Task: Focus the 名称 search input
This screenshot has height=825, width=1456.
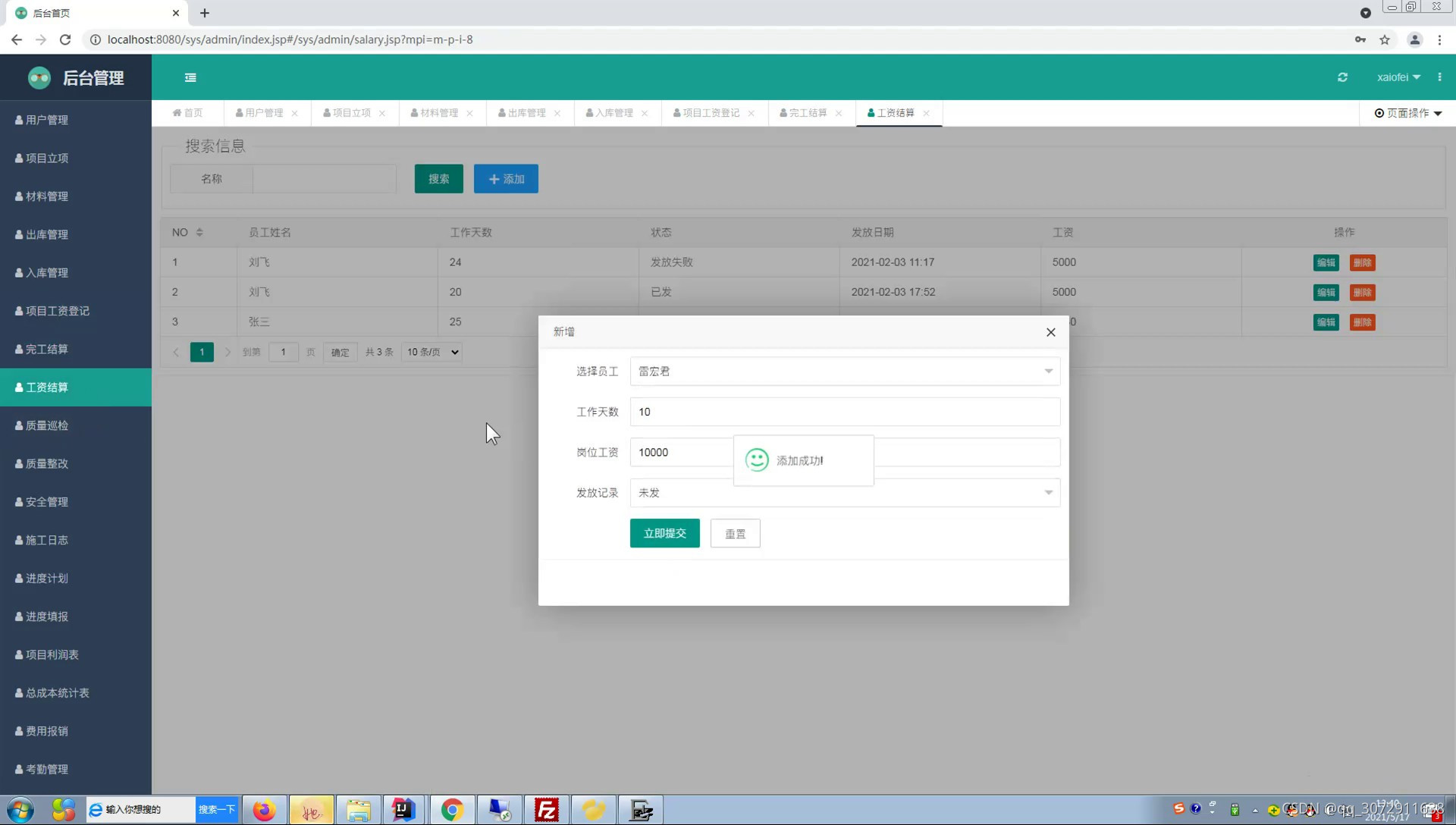Action: pyautogui.click(x=325, y=179)
